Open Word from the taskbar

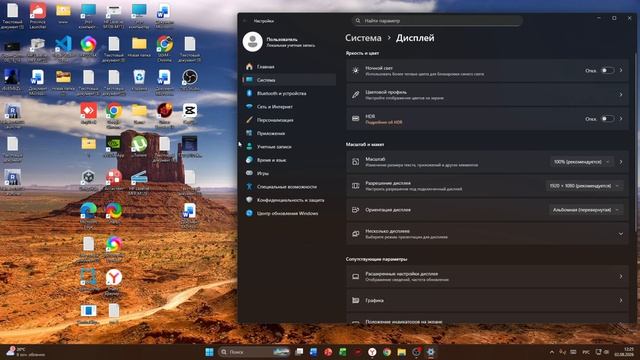point(313,352)
